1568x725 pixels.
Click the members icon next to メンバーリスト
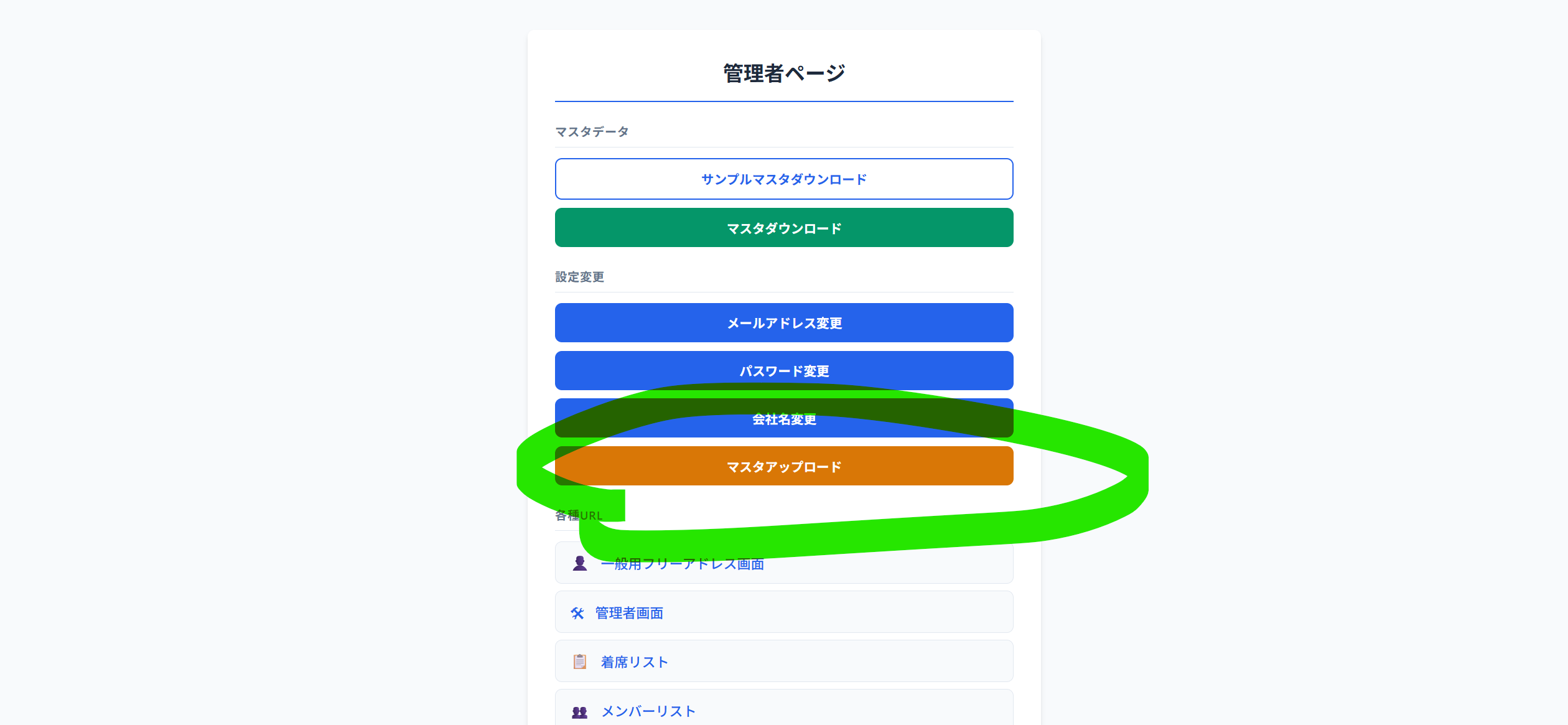pos(581,711)
